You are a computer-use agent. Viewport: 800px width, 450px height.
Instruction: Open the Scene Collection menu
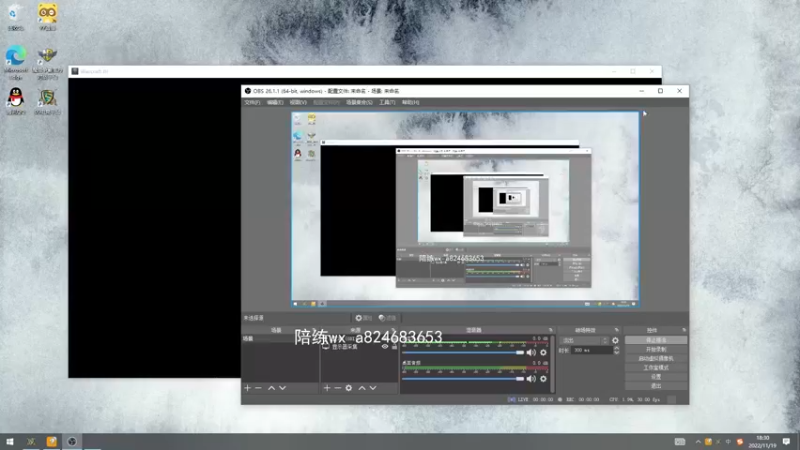(x=359, y=103)
